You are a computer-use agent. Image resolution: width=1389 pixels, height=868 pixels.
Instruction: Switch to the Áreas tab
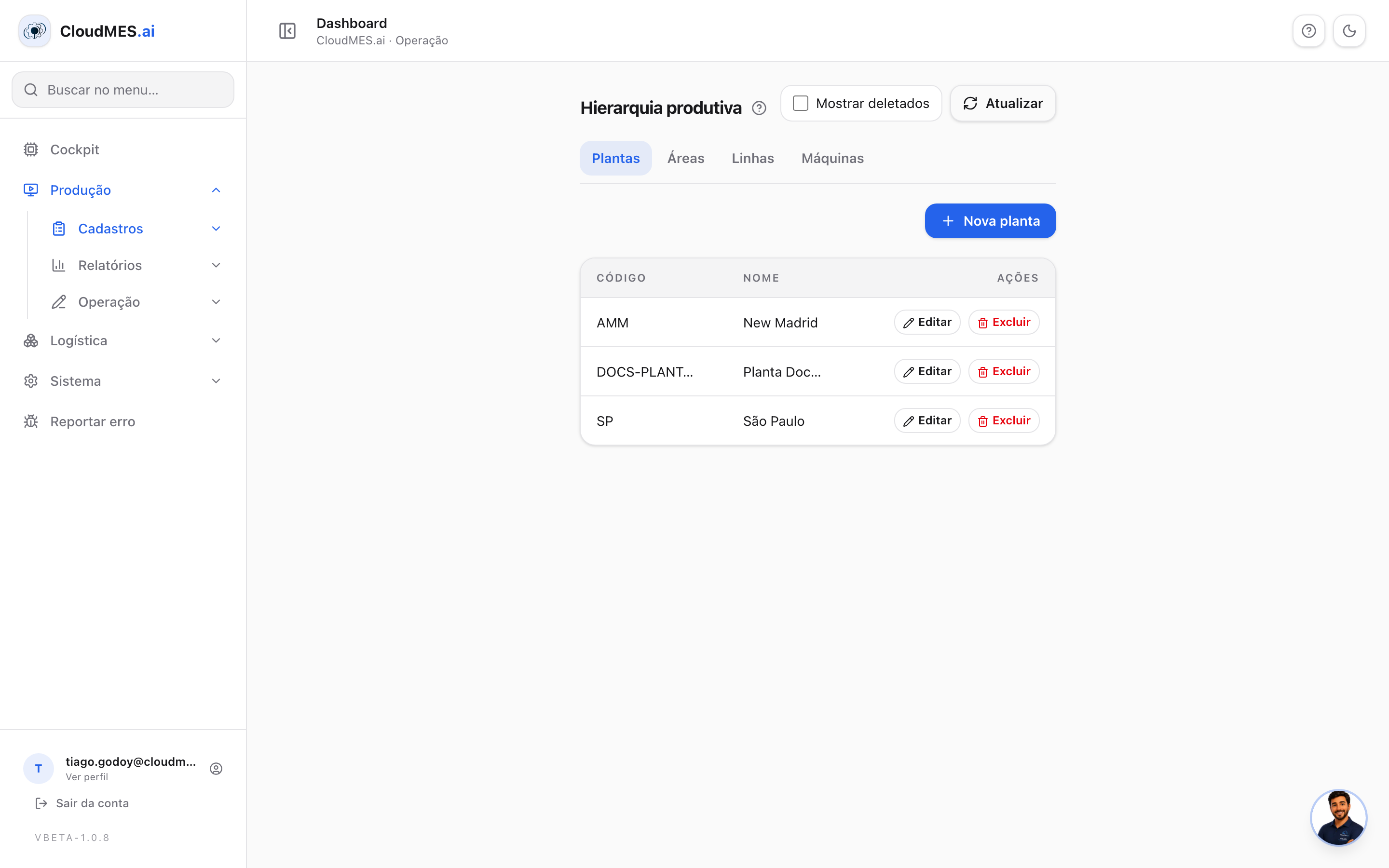[685, 159]
